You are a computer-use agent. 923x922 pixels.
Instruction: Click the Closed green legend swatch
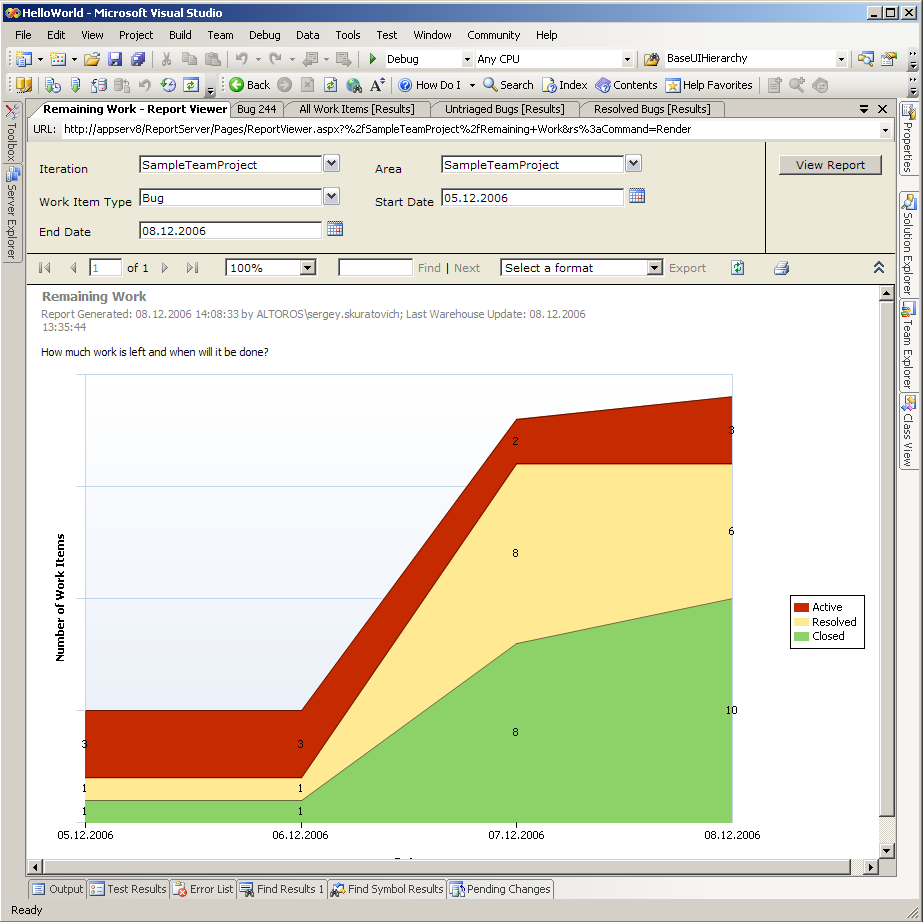(801, 636)
